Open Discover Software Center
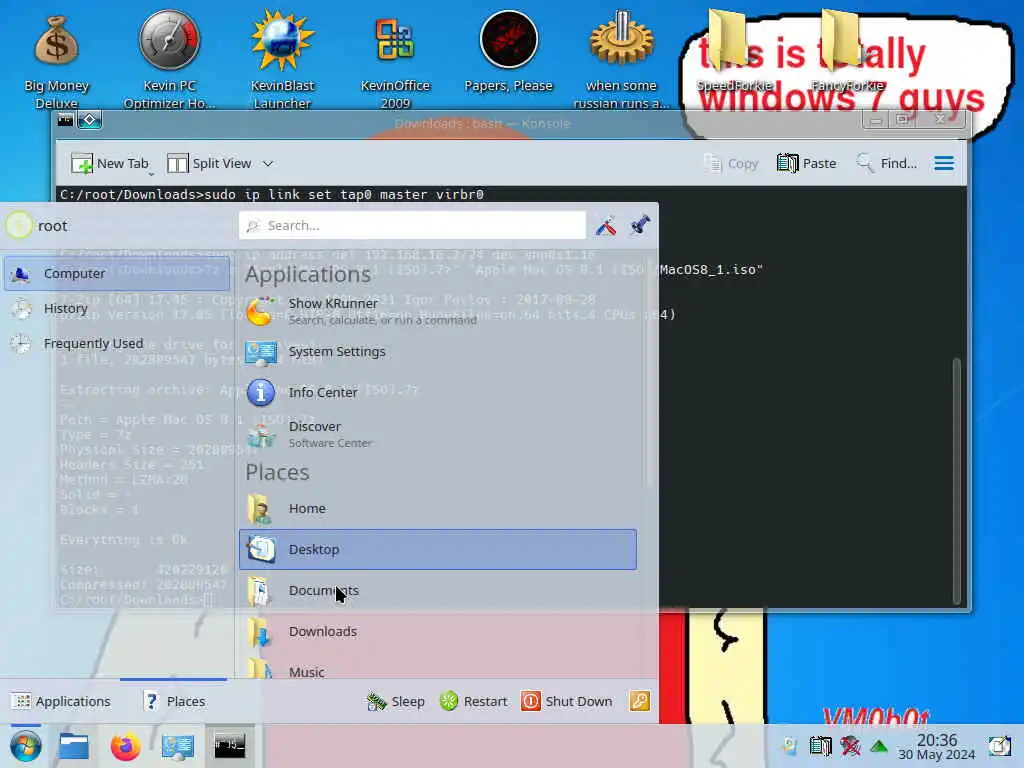The height and width of the screenshot is (768, 1024). (438, 434)
